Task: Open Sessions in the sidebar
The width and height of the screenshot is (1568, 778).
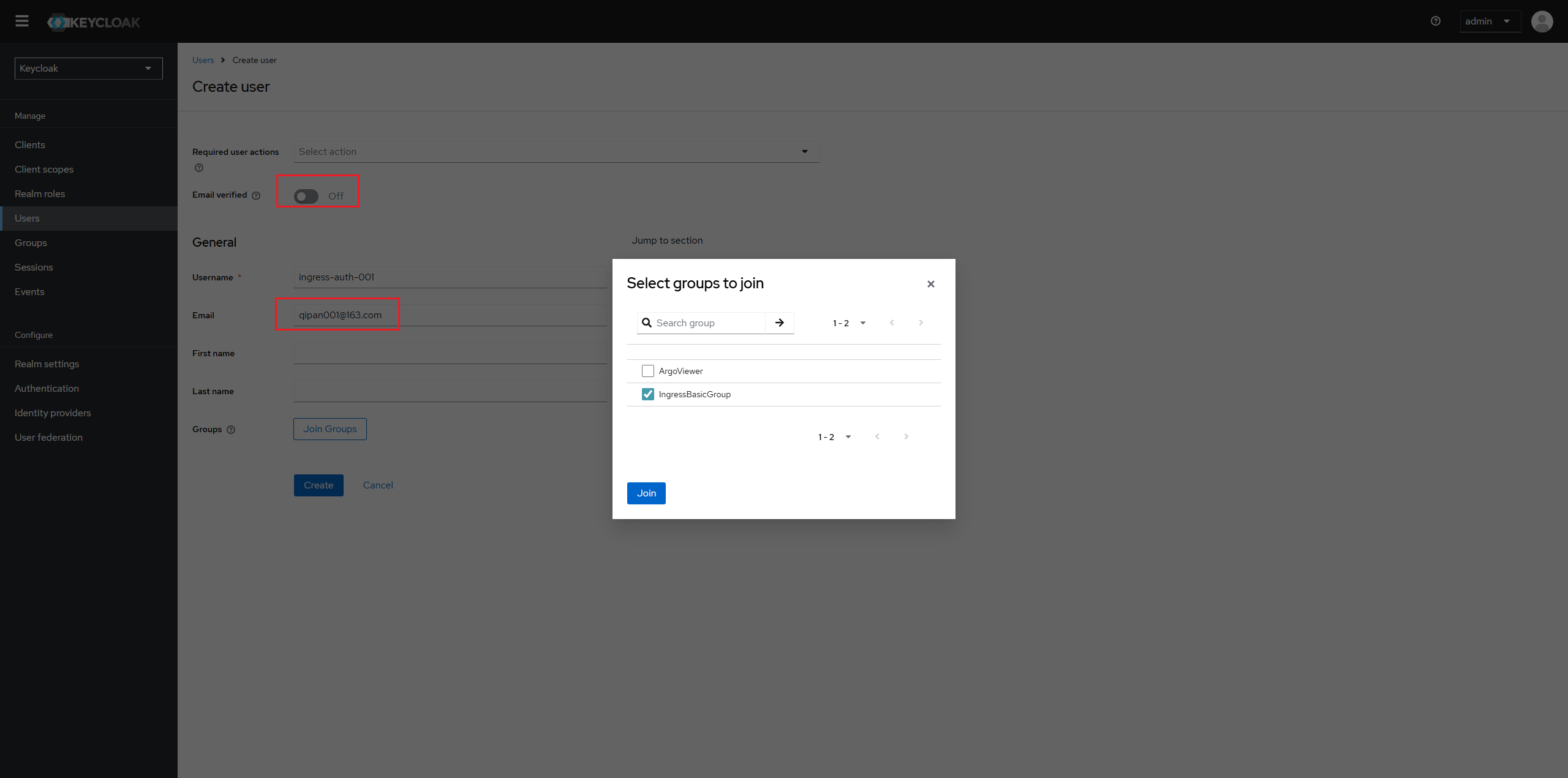Action: [89, 267]
